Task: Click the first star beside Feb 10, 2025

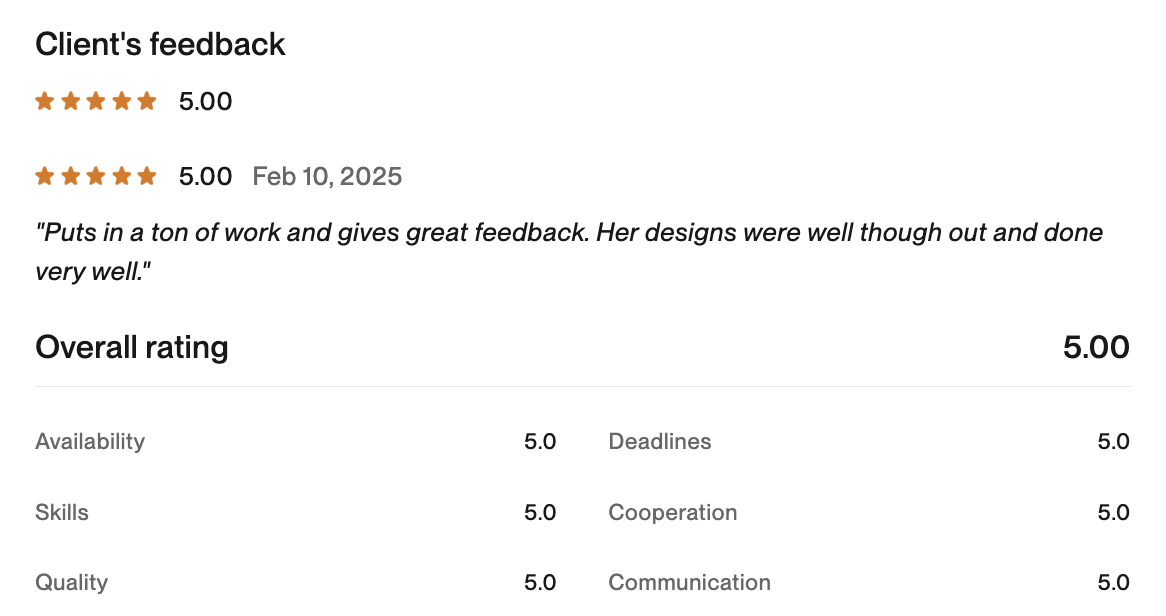Action: 45,177
